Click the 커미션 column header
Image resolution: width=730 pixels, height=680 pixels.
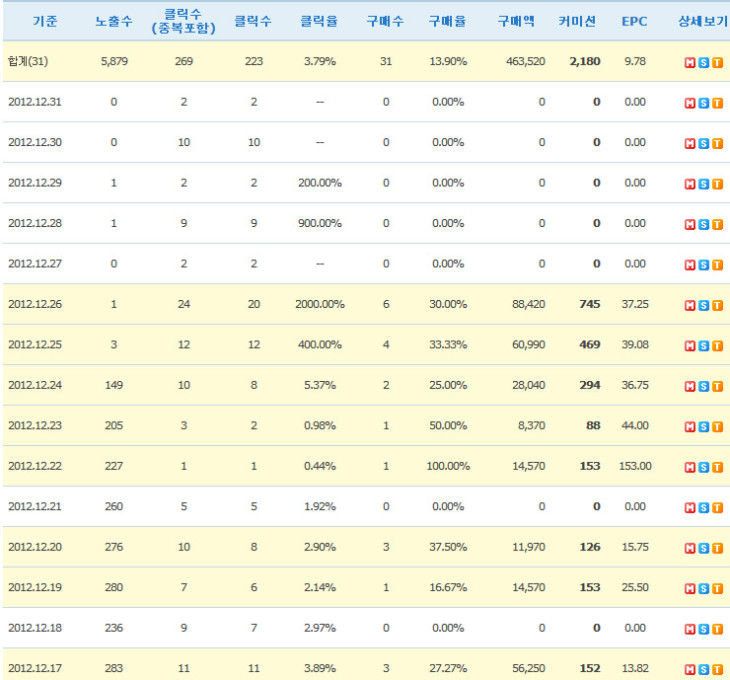click(578, 21)
